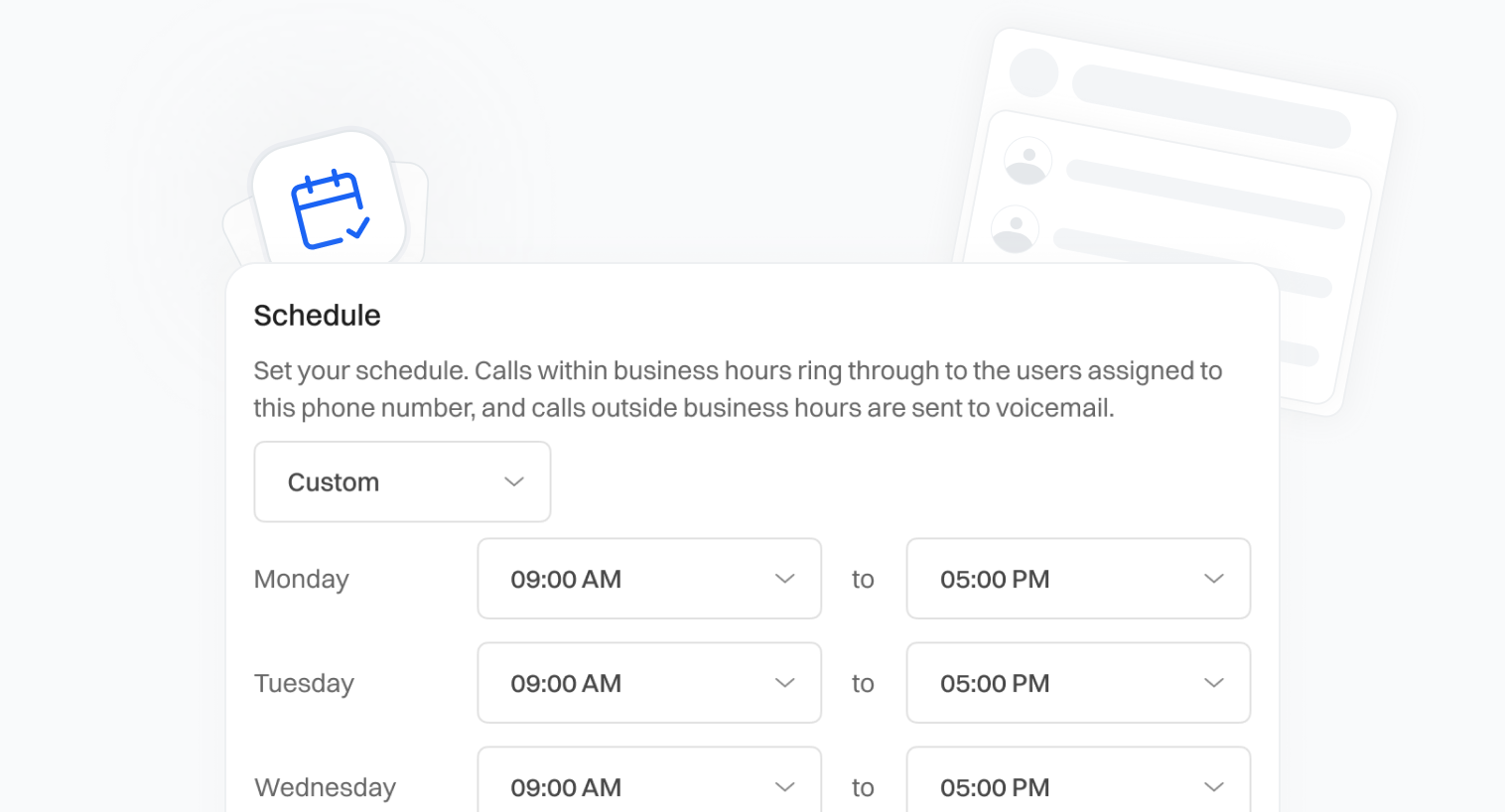Image resolution: width=1505 pixels, height=812 pixels.
Task: Click the Wednesday day label
Action: coord(326,788)
